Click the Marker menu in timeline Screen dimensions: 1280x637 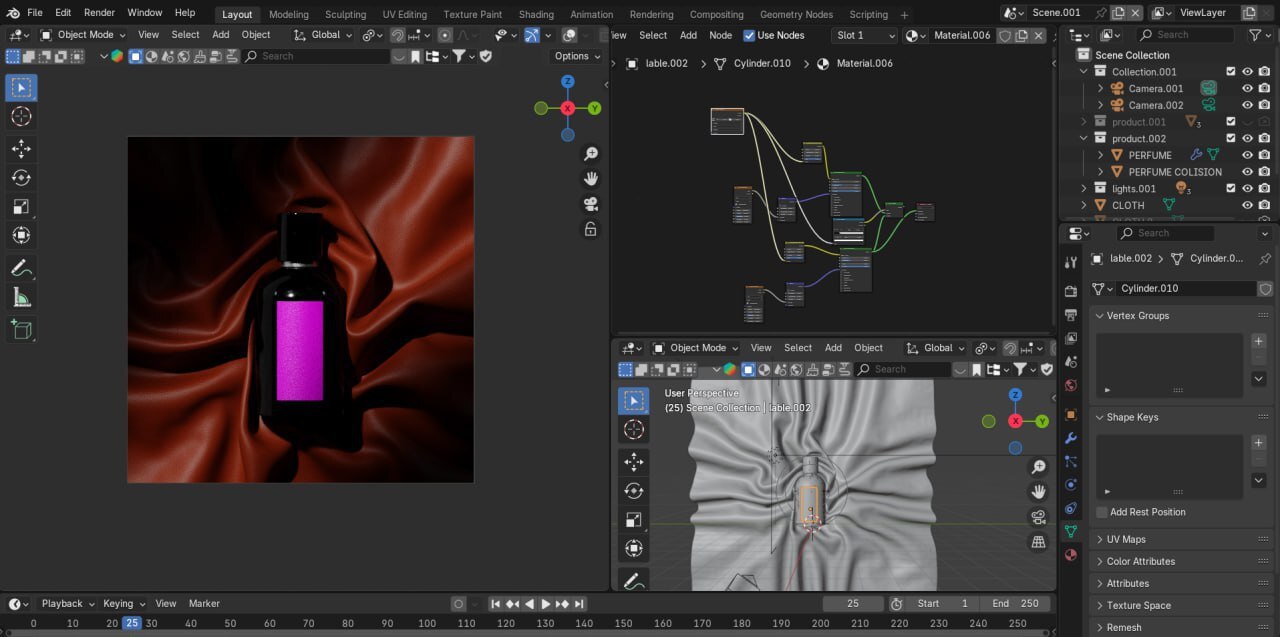(x=204, y=603)
